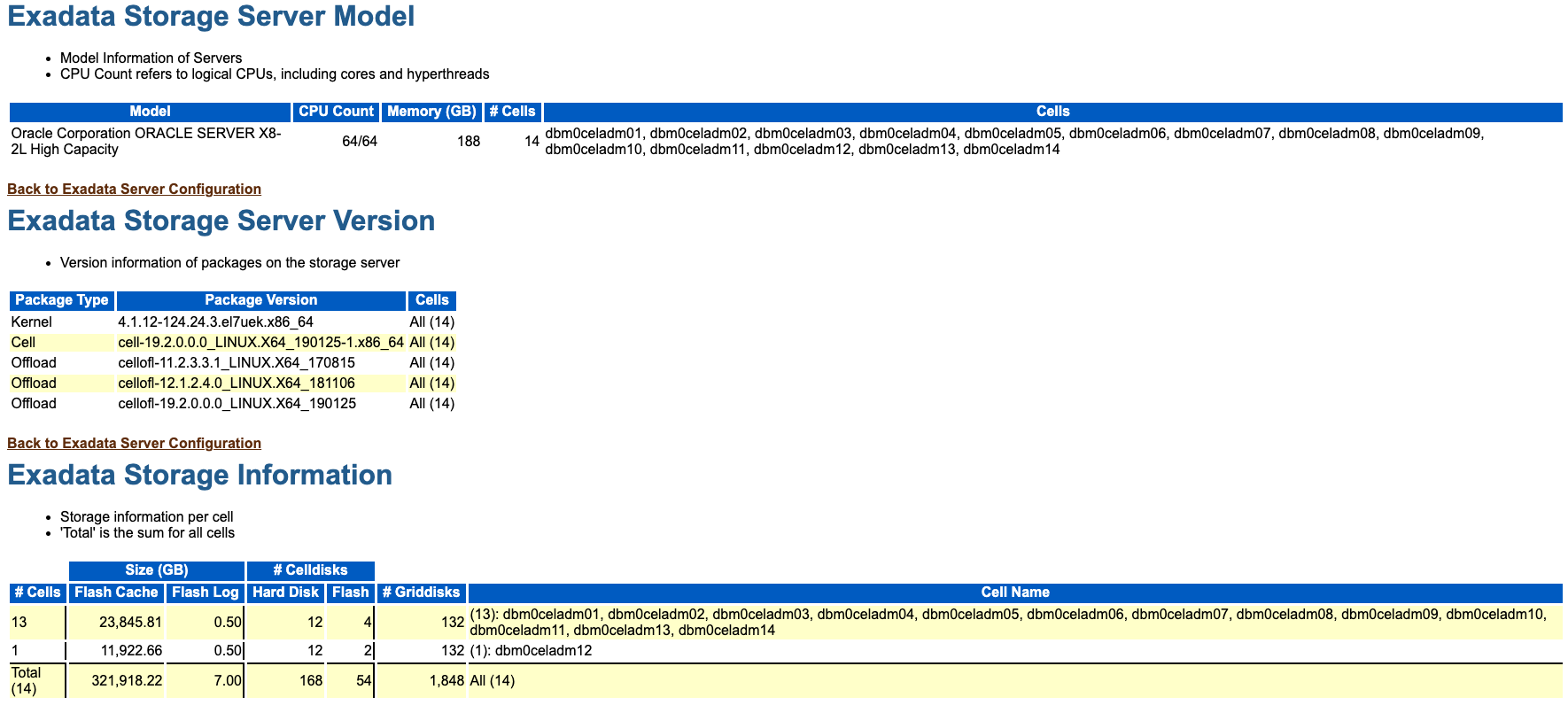Click the 64/64 CPU count value
Viewport: 1568px width, 705px height.
click(360, 142)
